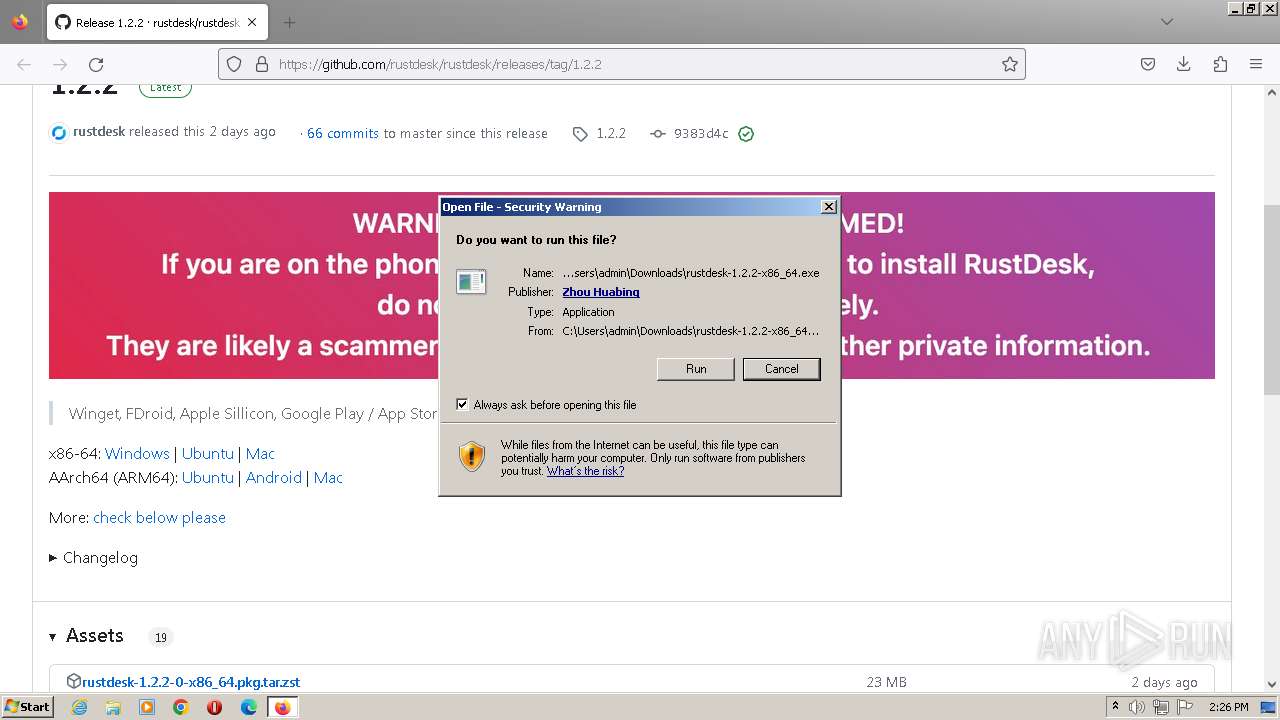Open Windows Media Player from taskbar
This screenshot has height=720, width=1280.
[147, 707]
